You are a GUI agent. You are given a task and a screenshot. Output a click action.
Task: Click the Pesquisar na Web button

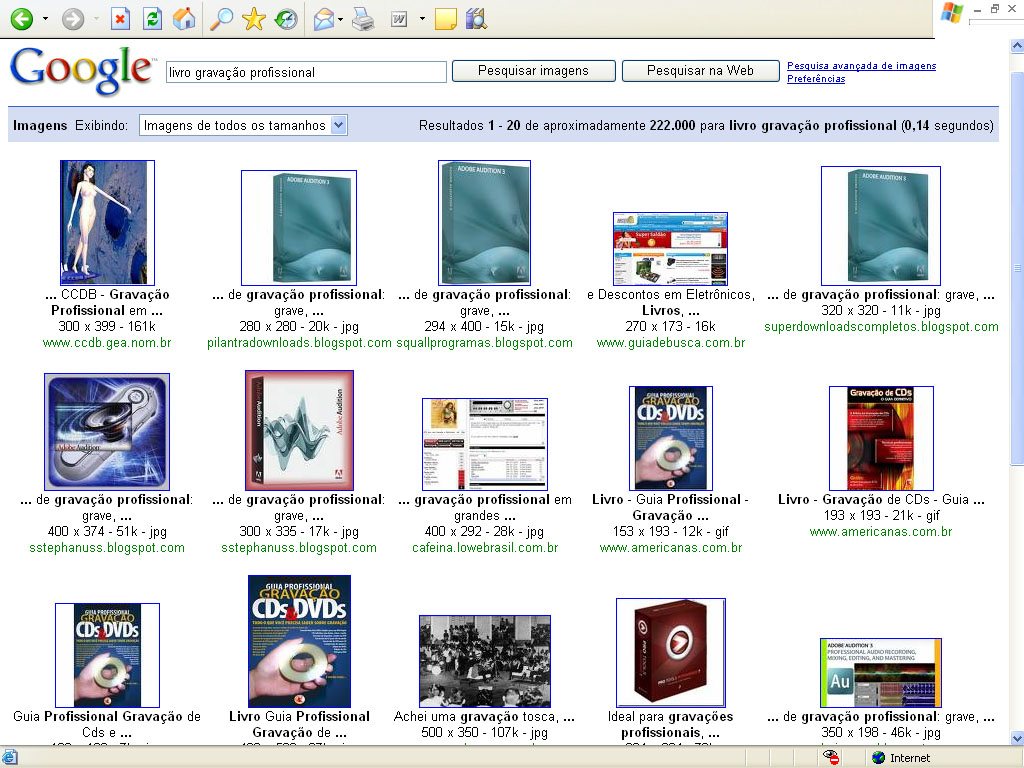tap(700, 71)
